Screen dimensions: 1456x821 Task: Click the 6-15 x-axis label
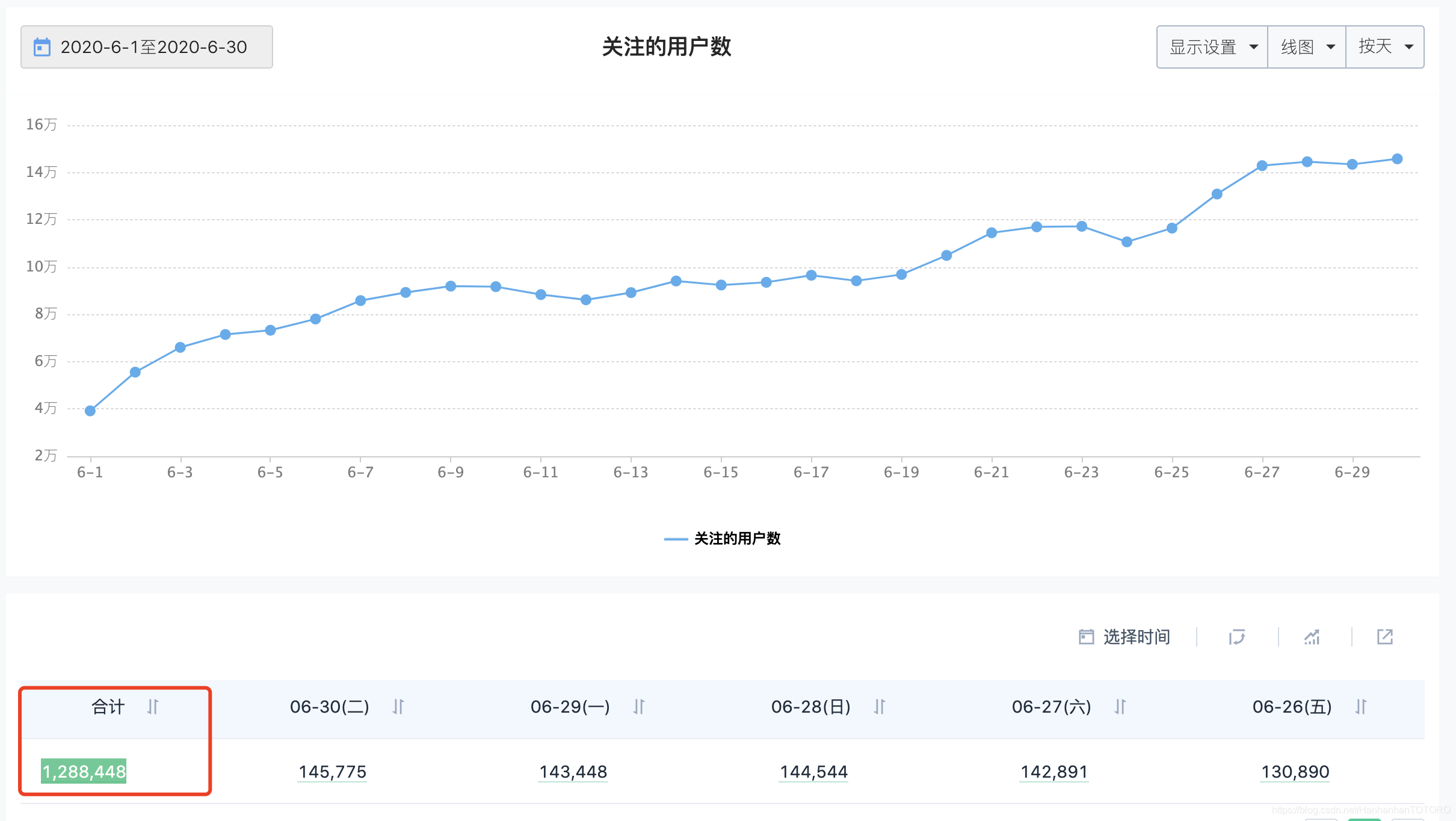point(721,472)
